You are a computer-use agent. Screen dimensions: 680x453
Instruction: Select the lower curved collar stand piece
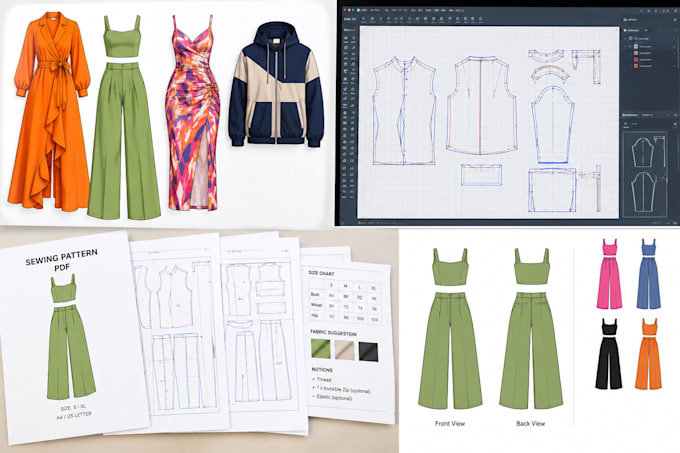(549, 74)
